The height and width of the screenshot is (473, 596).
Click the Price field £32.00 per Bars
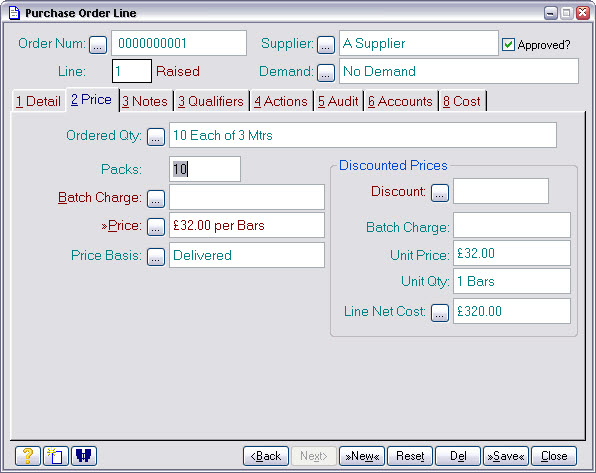pyautogui.click(x=247, y=225)
